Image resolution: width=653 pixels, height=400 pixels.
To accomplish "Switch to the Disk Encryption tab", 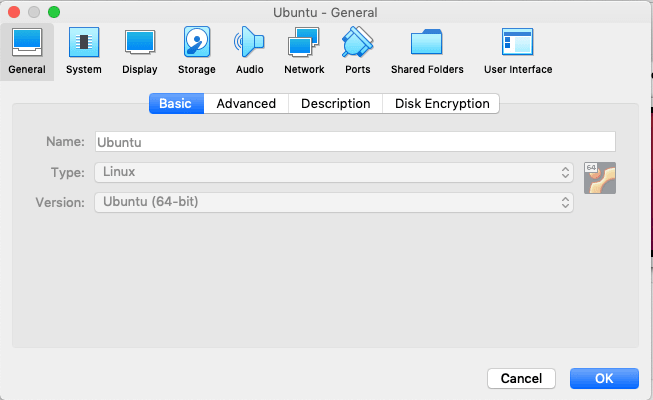I will [x=441, y=103].
